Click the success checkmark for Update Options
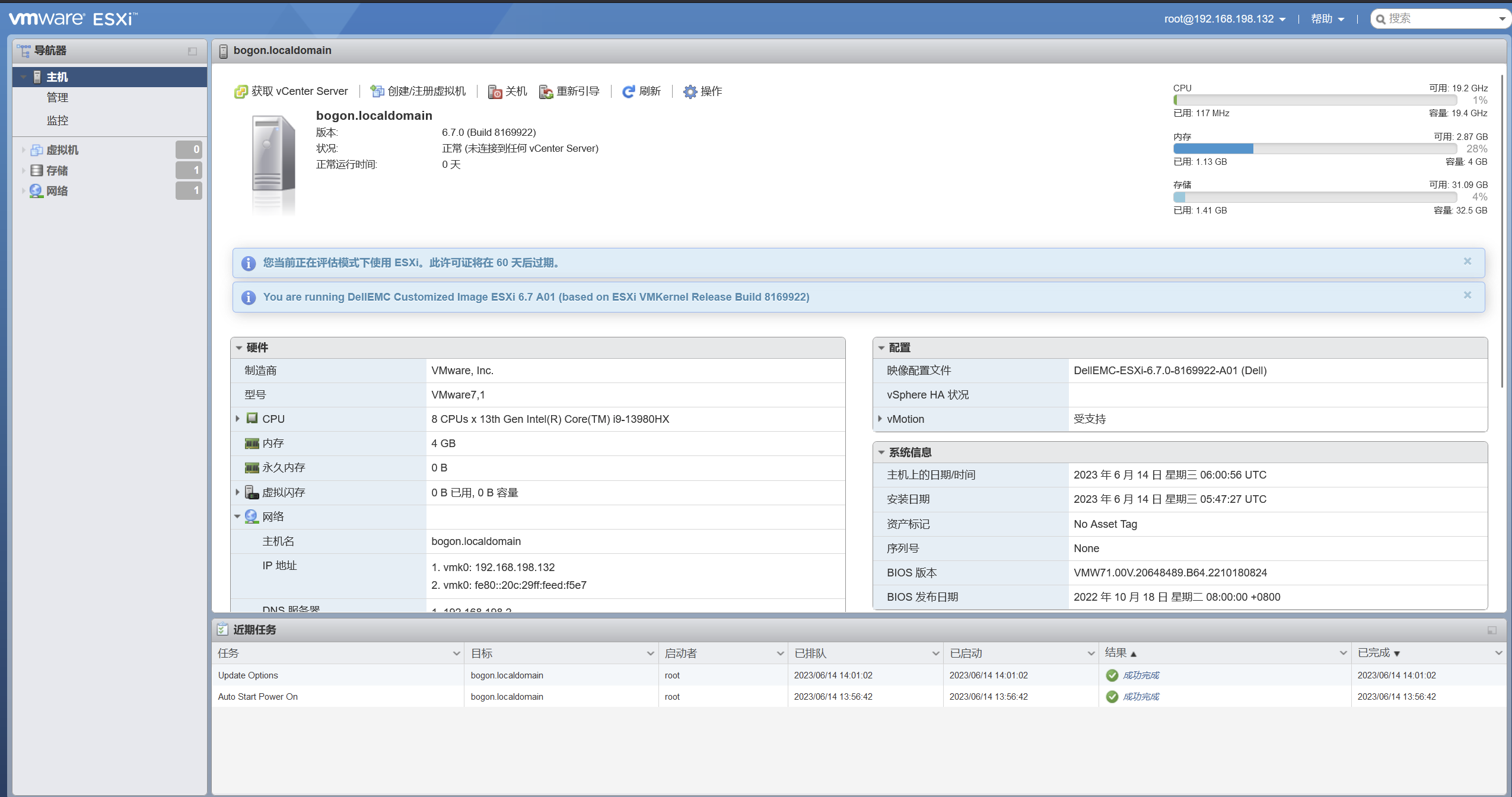The height and width of the screenshot is (797, 1512). (x=1112, y=675)
